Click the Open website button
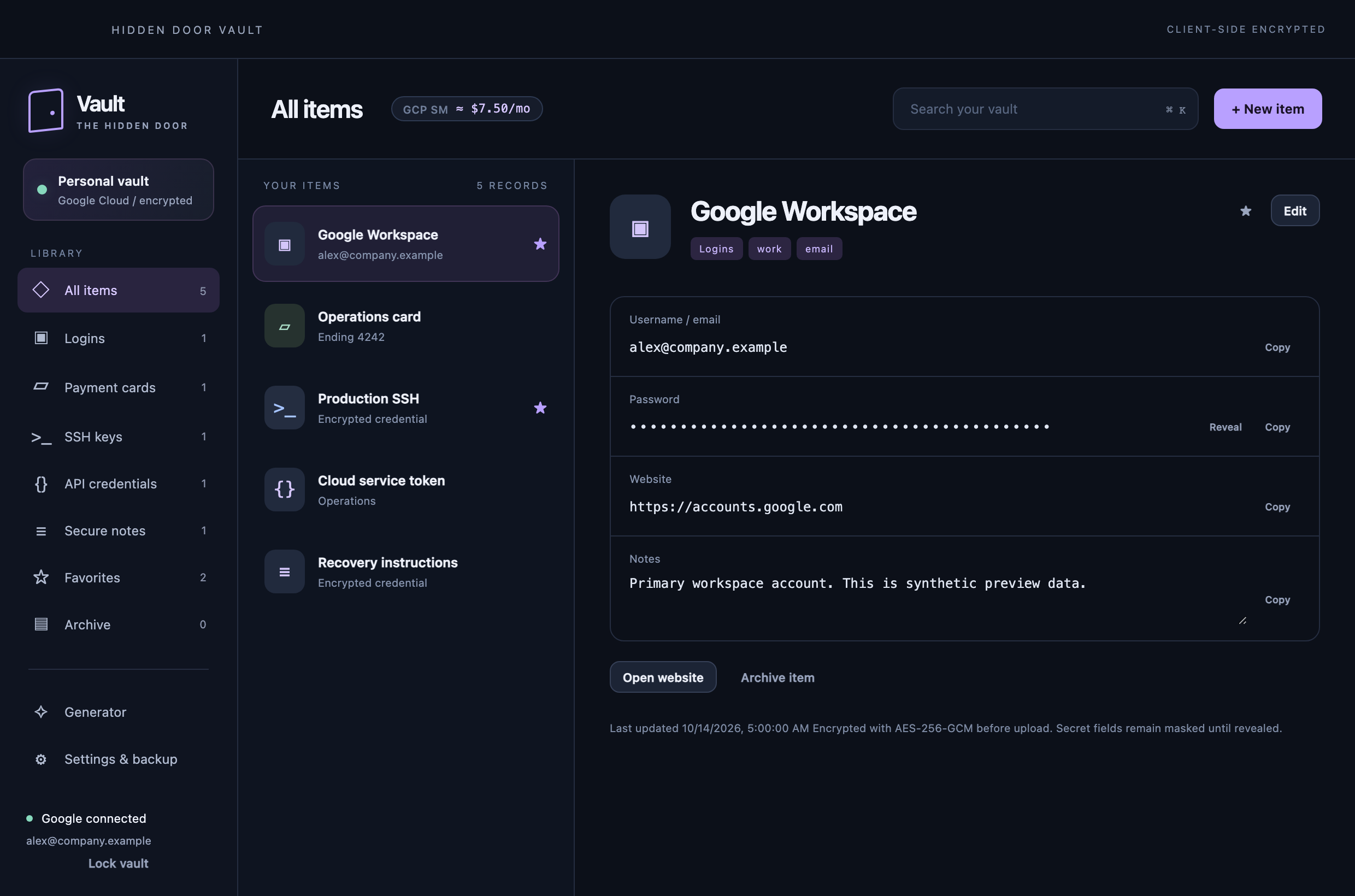The width and height of the screenshot is (1355, 896). (x=663, y=677)
